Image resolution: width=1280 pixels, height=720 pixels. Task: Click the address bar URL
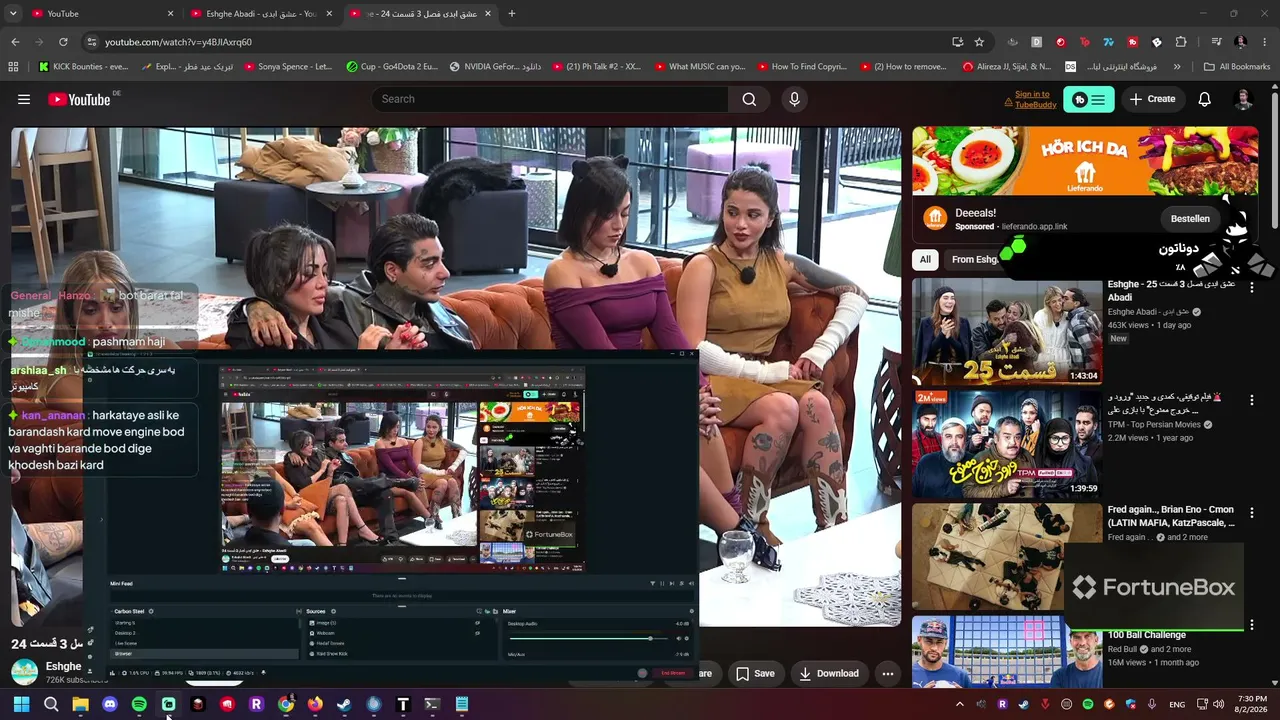coord(178,42)
